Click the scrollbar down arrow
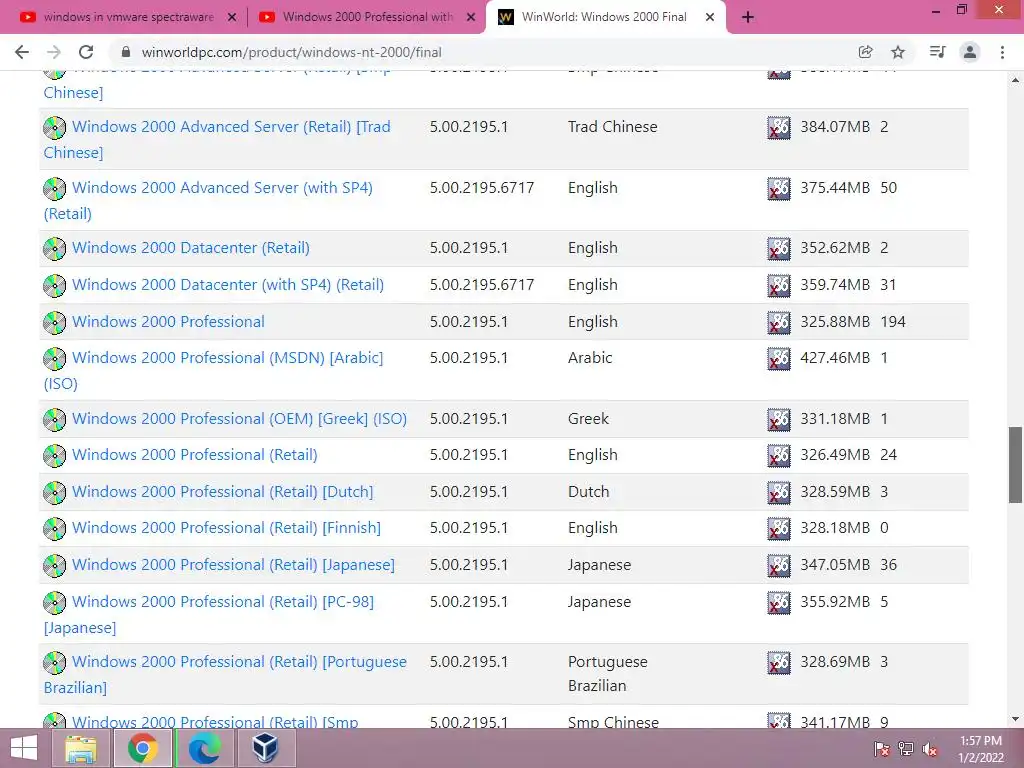This screenshot has height=768, width=1024. click(1016, 719)
